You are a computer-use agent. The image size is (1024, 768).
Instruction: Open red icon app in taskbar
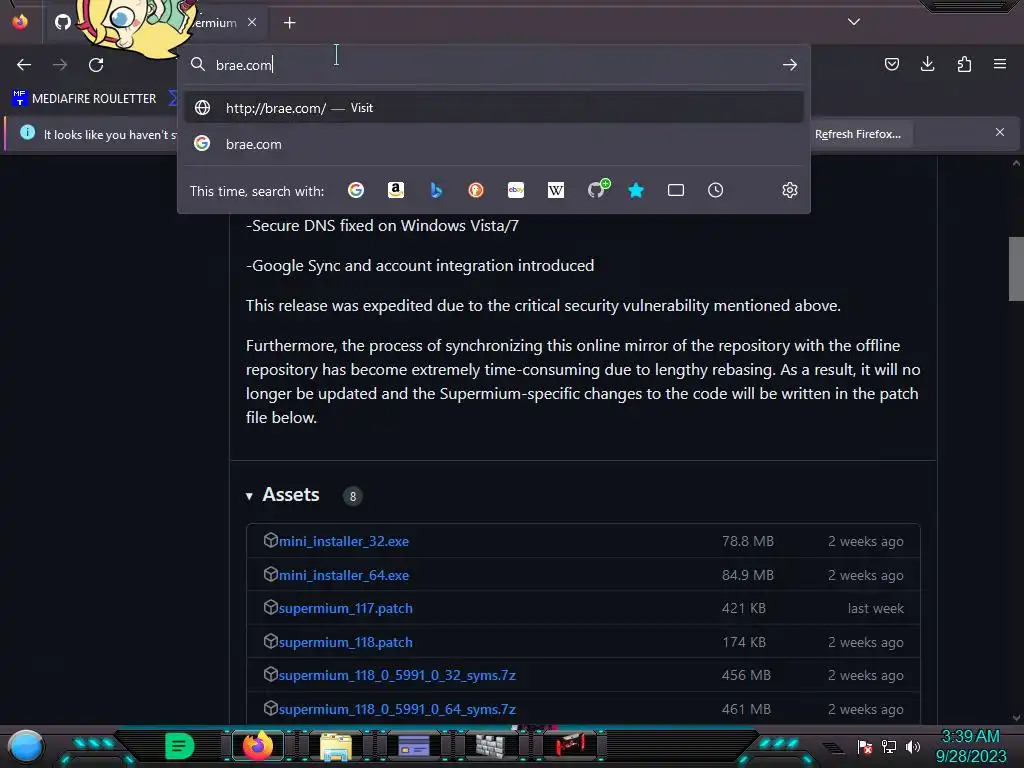point(569,745)
